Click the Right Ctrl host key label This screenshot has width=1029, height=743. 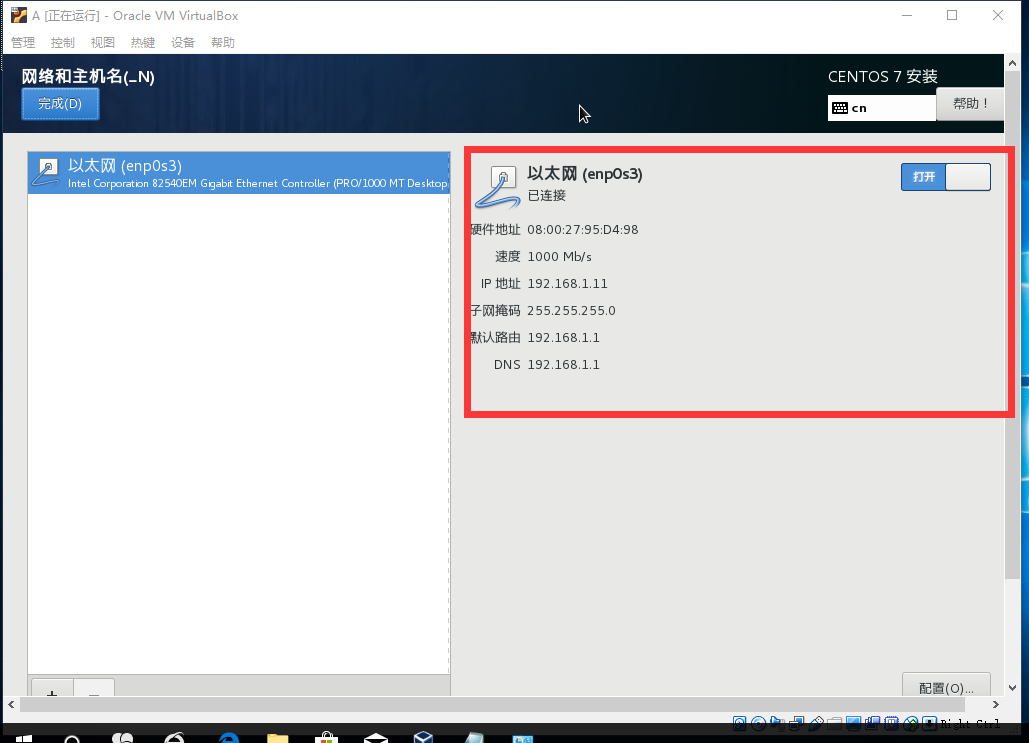point(970,724)
